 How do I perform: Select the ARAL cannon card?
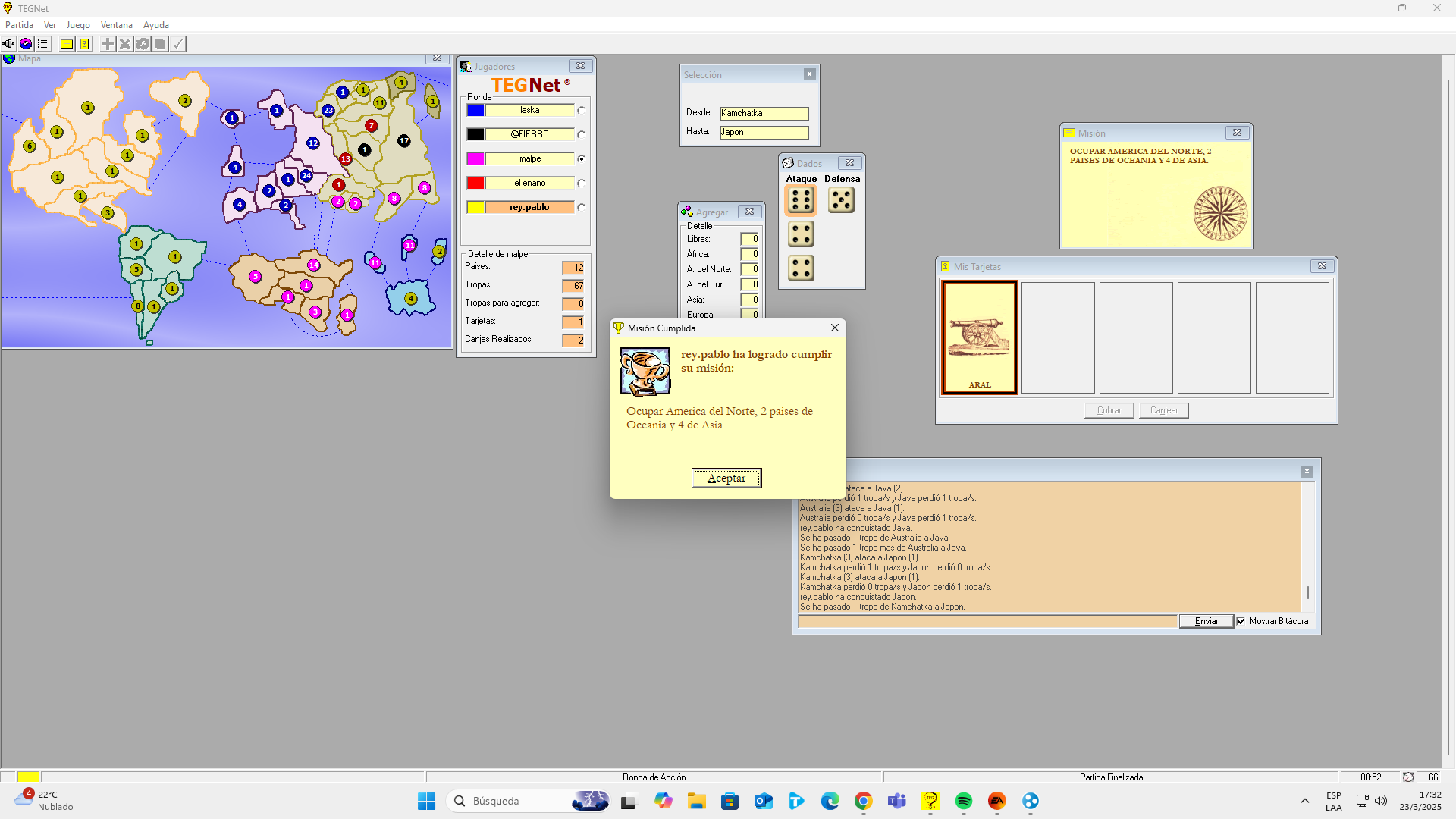(980, 338)
